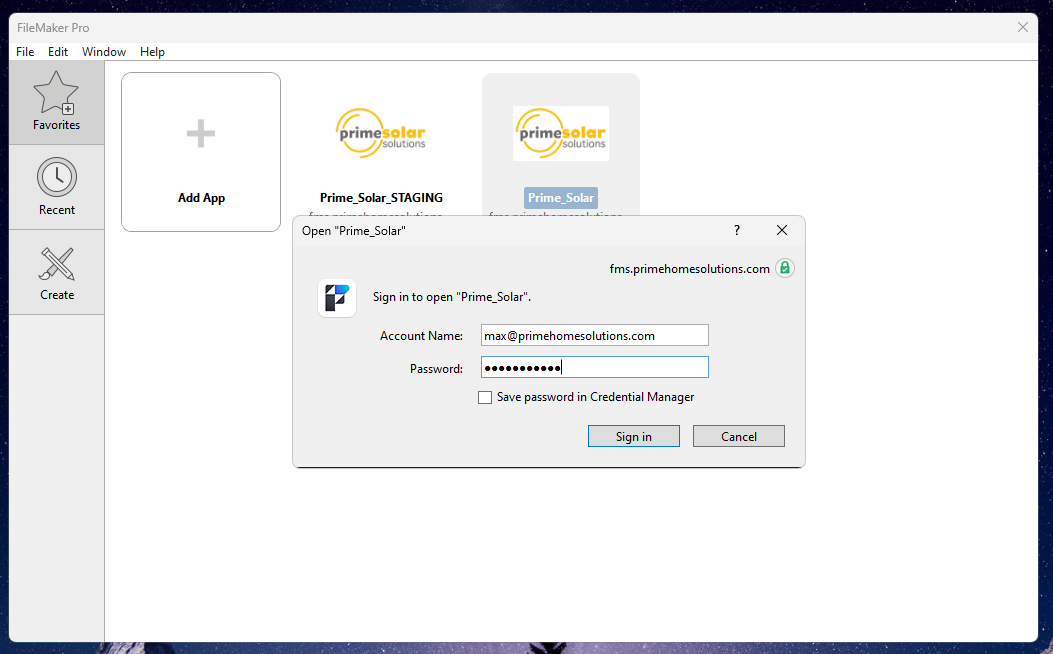This screenshot has width=1053, height=654.
Task: Close the FileMaker Pro window
Action: [x=1023, y=27]
